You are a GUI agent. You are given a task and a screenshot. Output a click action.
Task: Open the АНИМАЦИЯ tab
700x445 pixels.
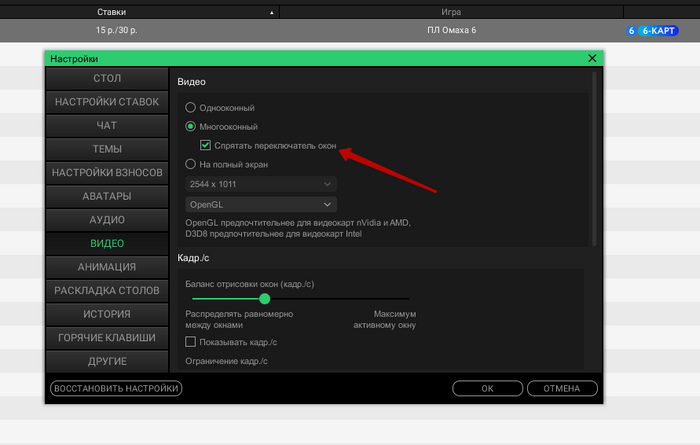tap(107, 267)
